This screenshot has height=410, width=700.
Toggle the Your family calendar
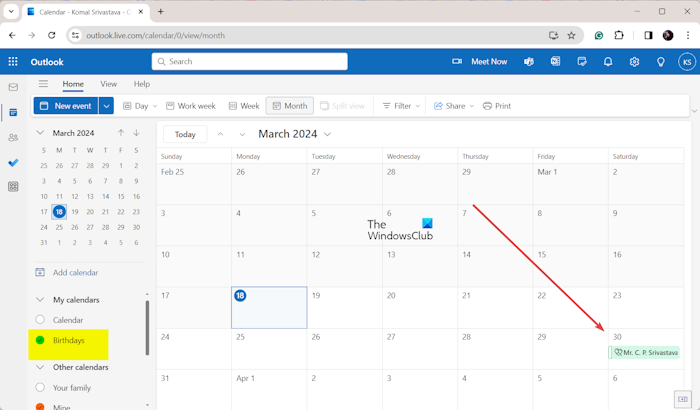click(x=40, y=387)
